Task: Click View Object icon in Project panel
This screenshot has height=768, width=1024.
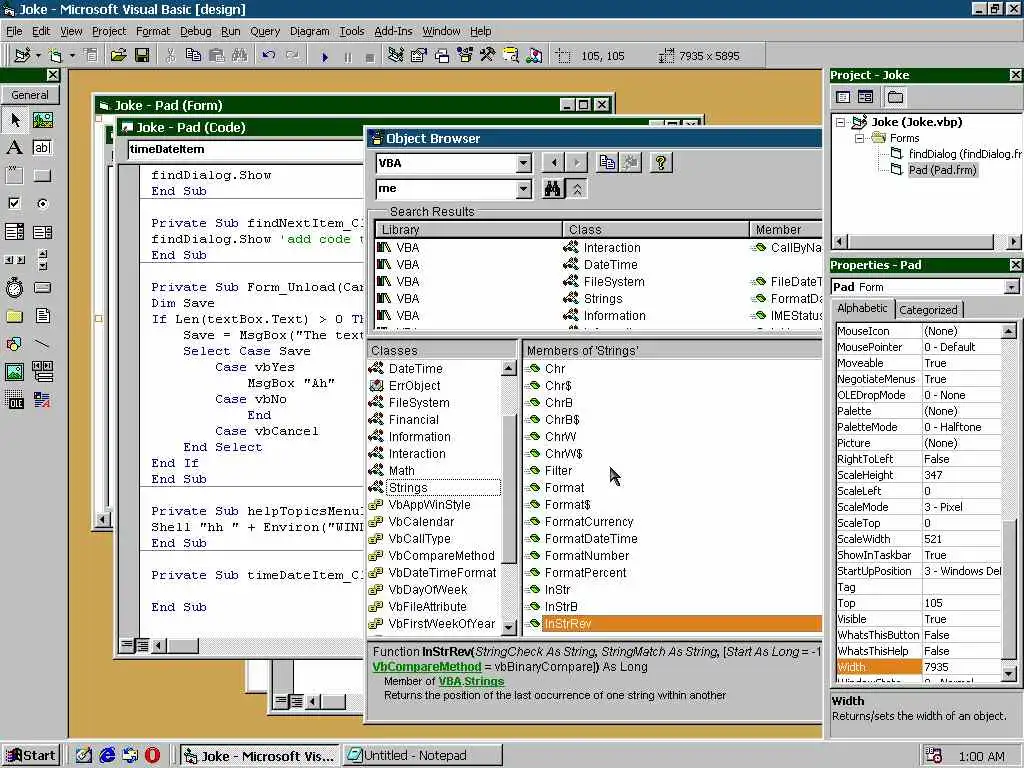Action: pyautogui.click(x=865, y=97)
